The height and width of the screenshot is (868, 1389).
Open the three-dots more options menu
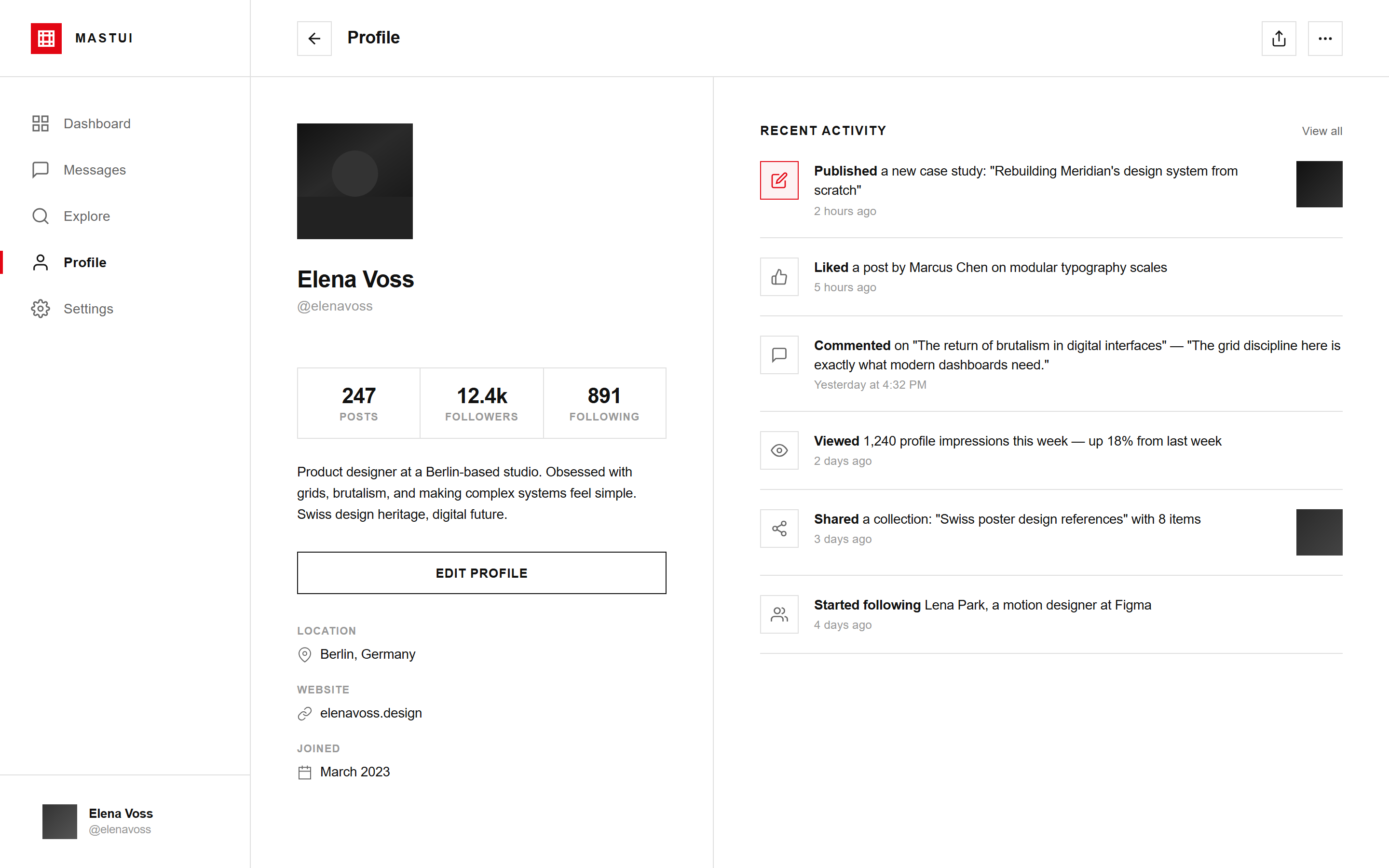1325,39
